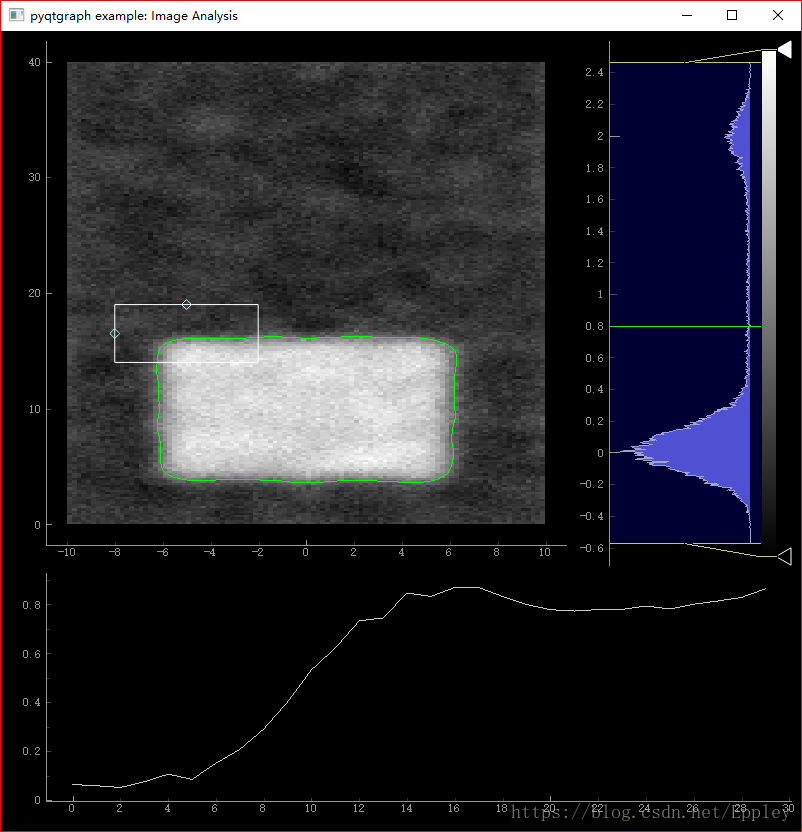Click the top diamond handle on the ROI

click(x=186, y=305)
